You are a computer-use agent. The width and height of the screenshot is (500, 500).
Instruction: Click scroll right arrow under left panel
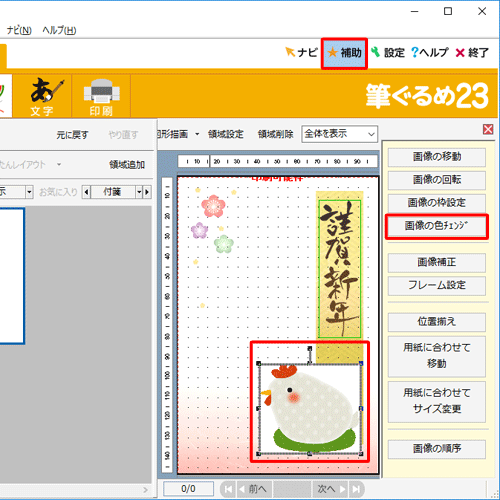pyautogui.click(x=145, y=490)
